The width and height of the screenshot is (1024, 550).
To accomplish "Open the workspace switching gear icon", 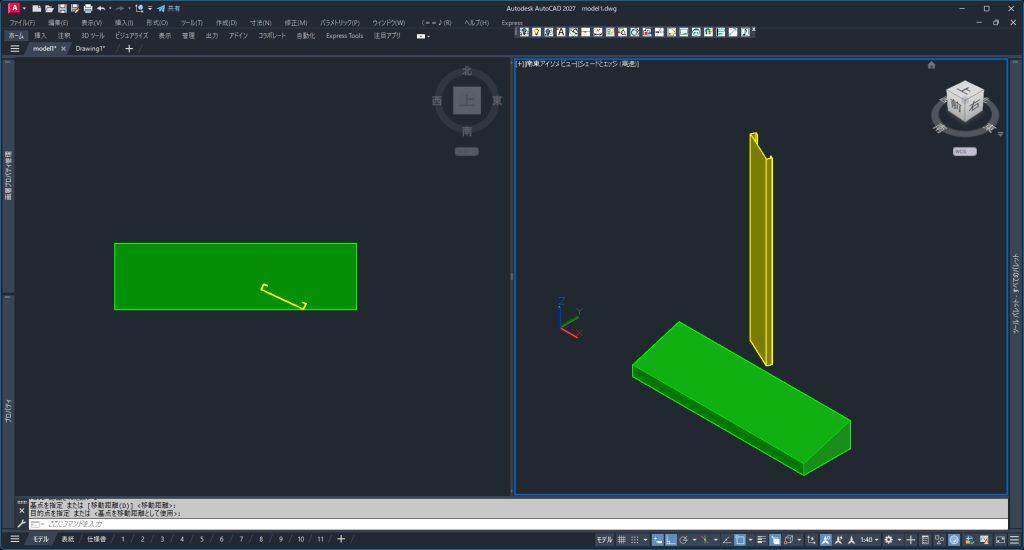I will [888, 540].
